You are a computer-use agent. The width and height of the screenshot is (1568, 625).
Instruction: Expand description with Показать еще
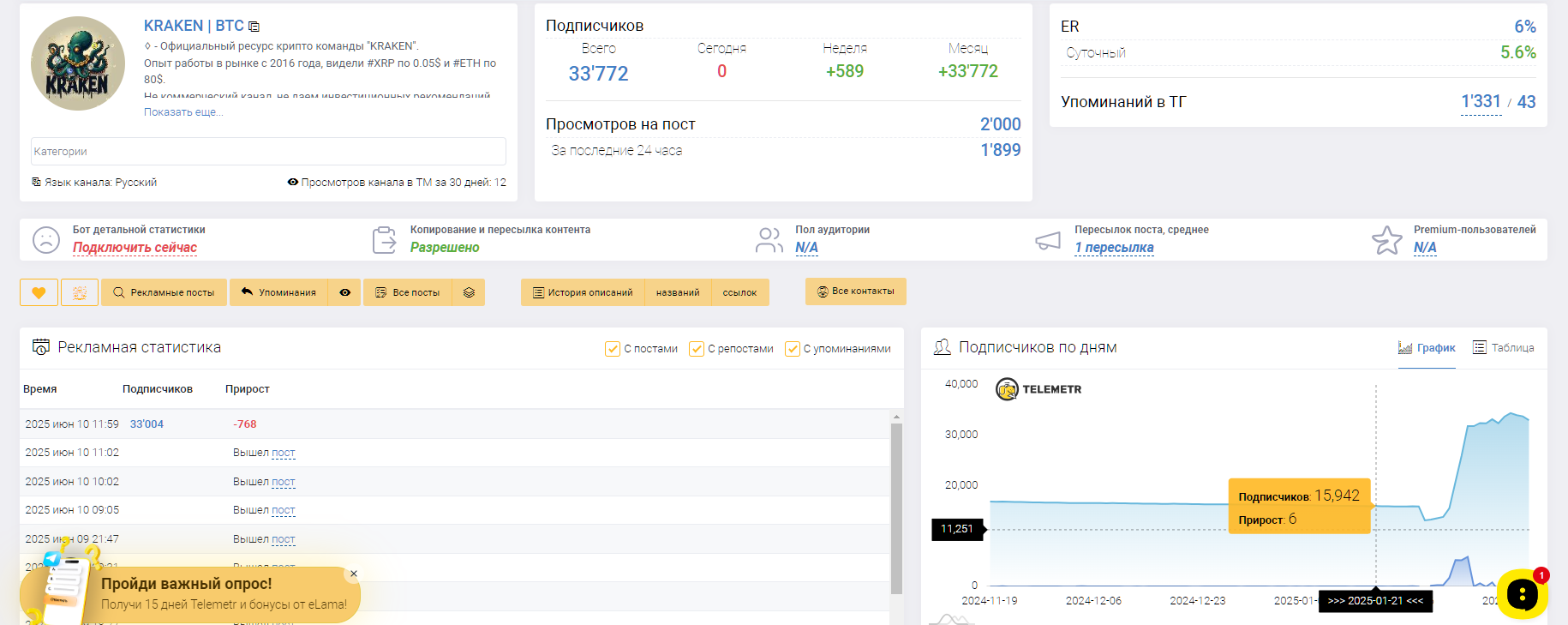pyautogui.click(x=183, y=112)
